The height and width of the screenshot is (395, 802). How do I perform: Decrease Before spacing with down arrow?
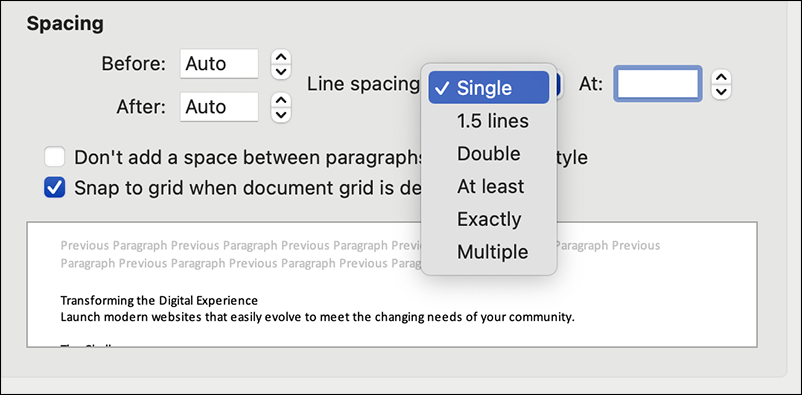[280, 71]
